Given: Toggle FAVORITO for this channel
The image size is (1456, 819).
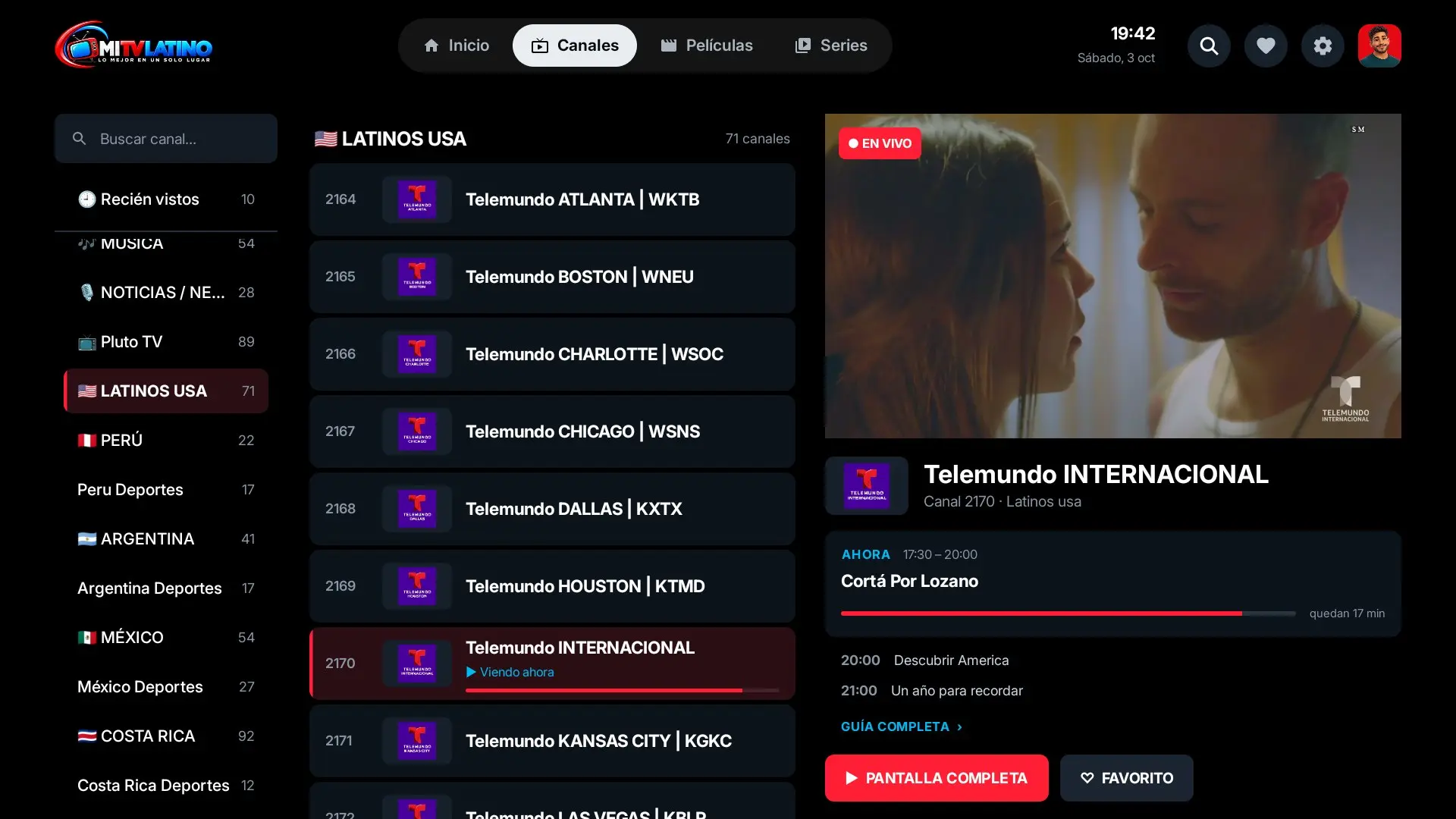Looking at the screenshot, I should (1127, 778).
